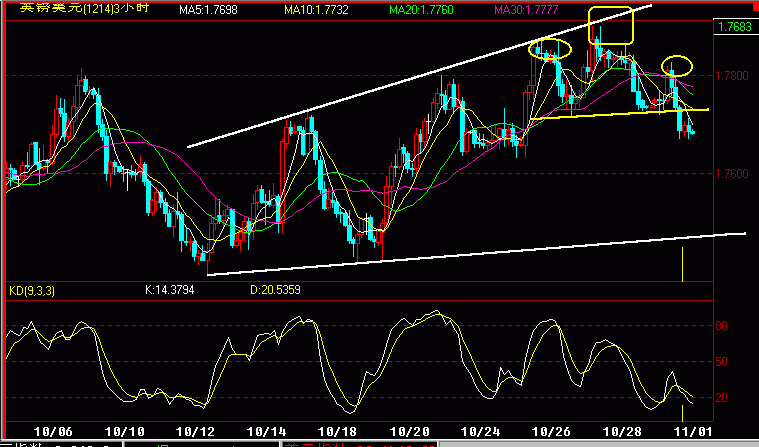Click the KD(9,3,3) indicator name
This screenshot has height=447, width=759.
coord(32,291)
